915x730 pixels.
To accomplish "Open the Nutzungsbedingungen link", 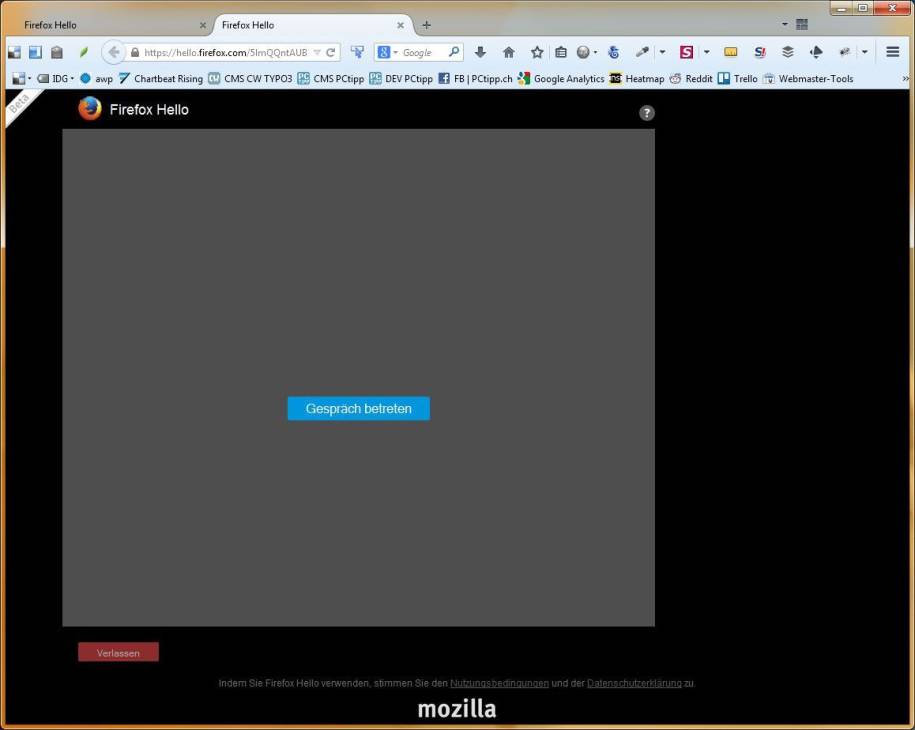I will pyautogui.click(x=500, y=683).
